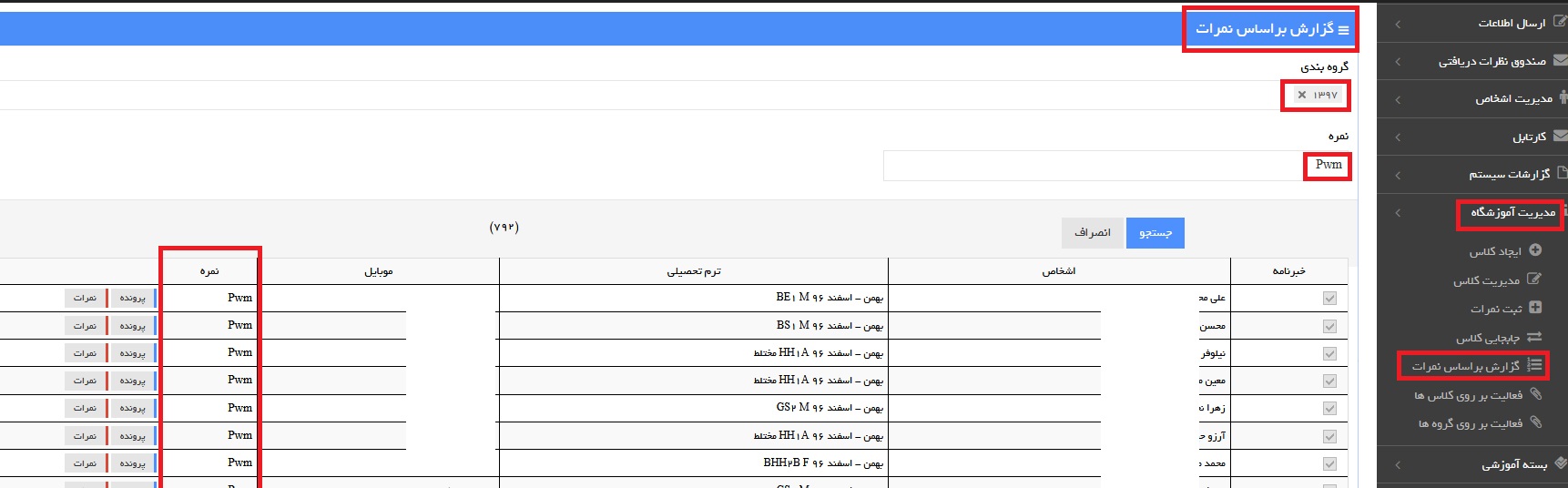The image size is (1568, 488).
Task: Remove the ۱۳۹۷ group tag
Action: [1302, 95]
